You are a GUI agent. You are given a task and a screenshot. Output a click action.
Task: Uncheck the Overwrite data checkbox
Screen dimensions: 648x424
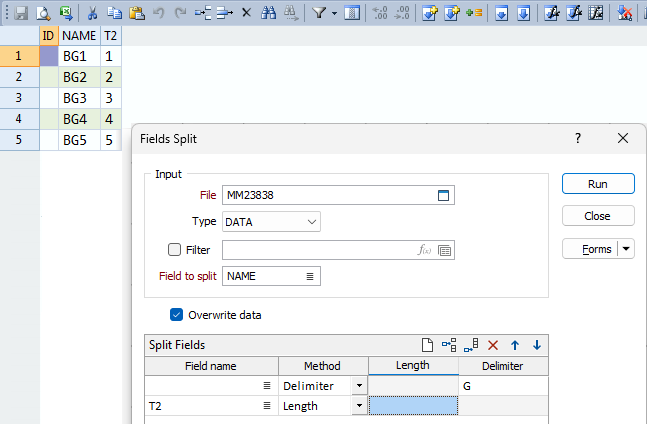(x=177, y=314)
